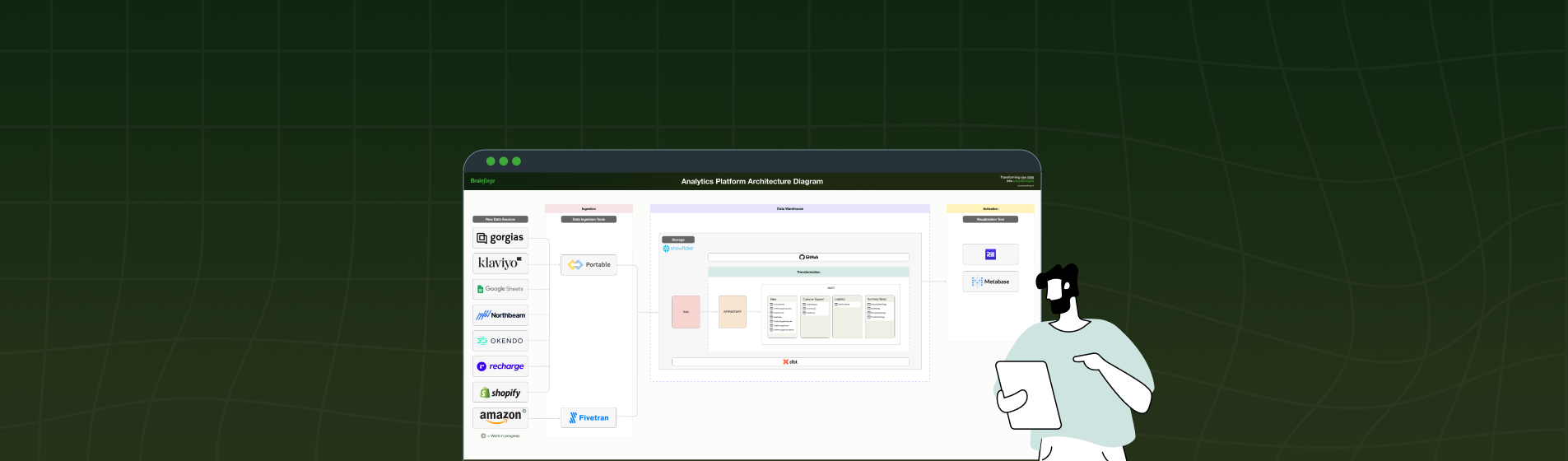The height and width of the screenshot is (461, 1568).
Task: Select the Google Sheets source box
Action: pos(500,289)
